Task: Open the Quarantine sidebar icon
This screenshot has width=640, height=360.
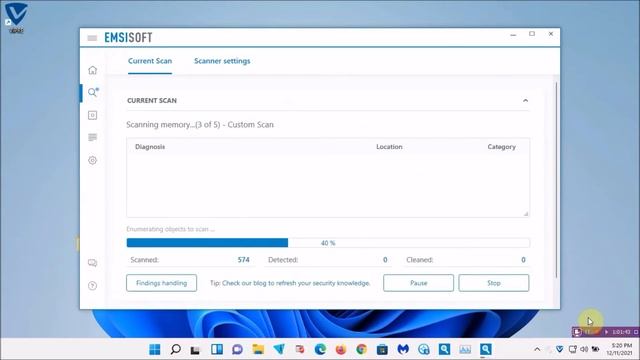Action: point(93,115)
